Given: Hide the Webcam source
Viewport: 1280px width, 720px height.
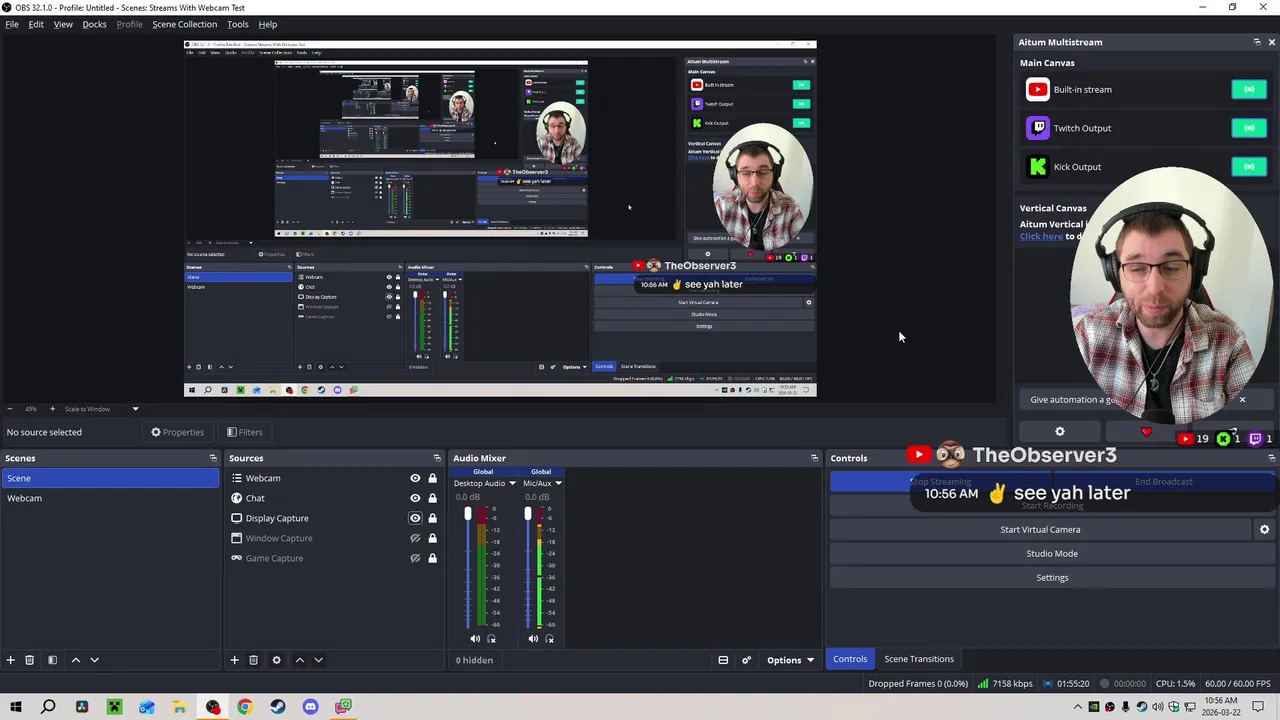Looking at the screenshot, I should (x=415, y=478).
